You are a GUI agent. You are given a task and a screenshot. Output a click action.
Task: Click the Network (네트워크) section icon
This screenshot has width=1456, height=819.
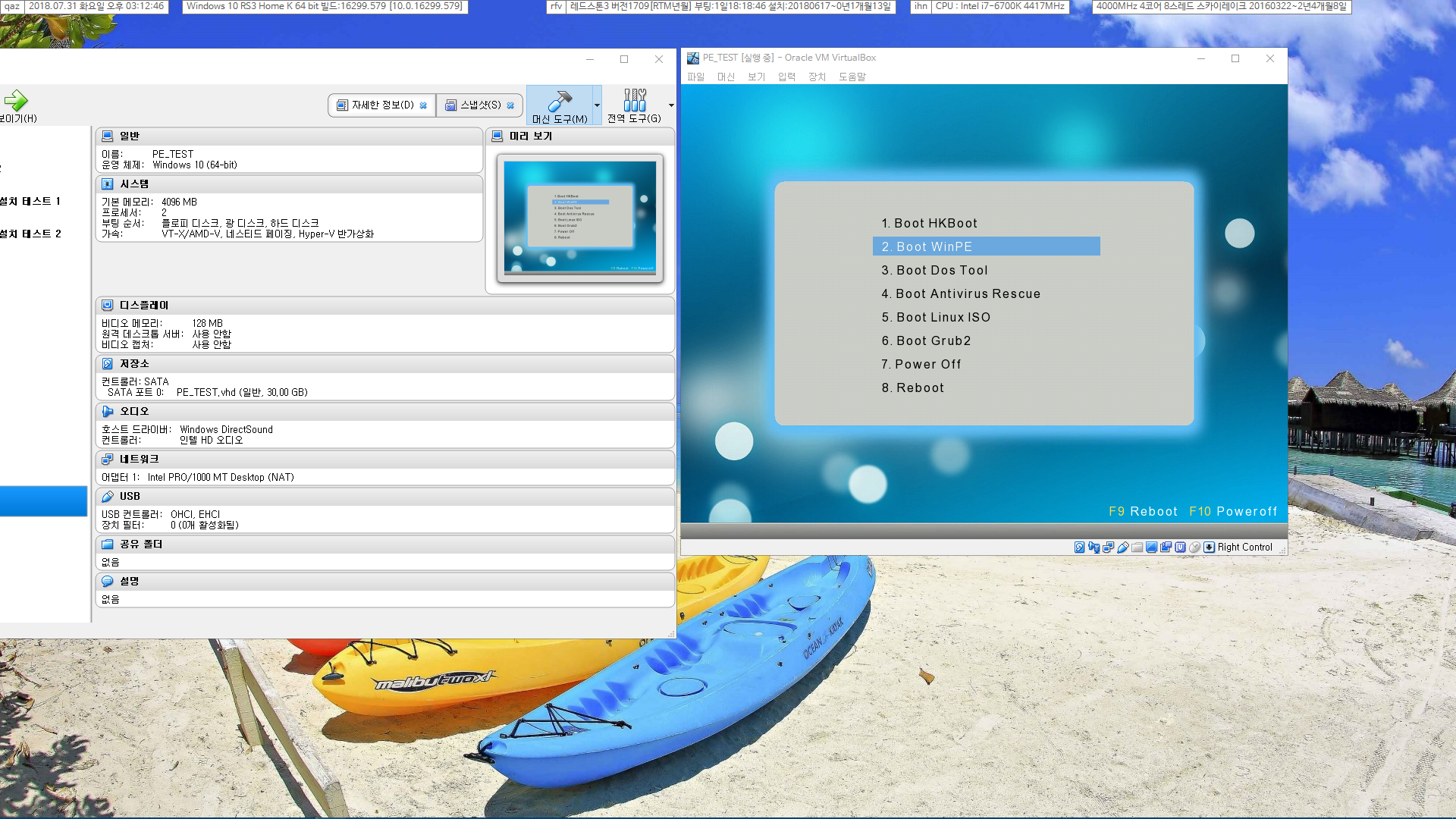108,459
